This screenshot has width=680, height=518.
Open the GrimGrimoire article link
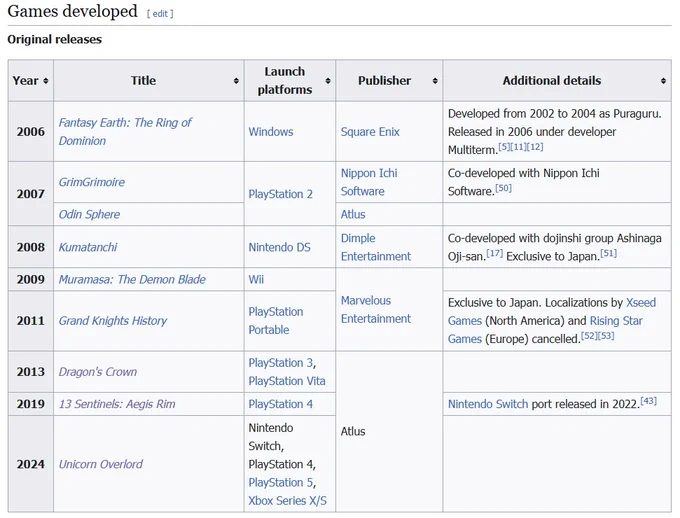tap(92, 182)
